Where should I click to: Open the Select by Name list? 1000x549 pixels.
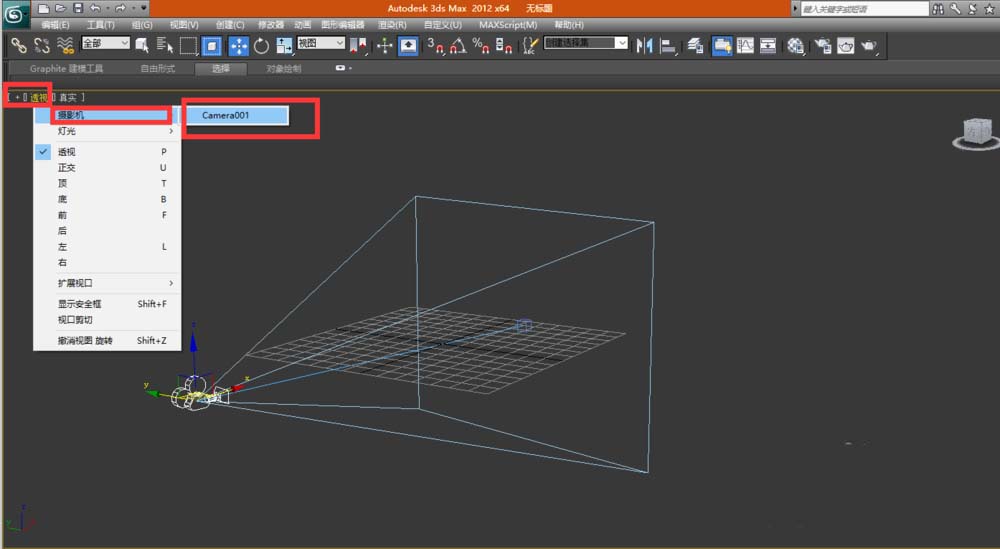(165, 45)
